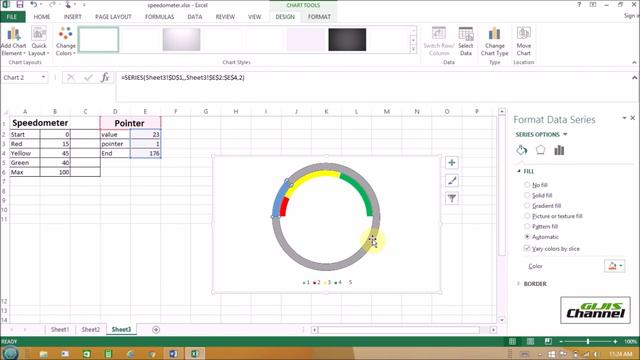Open Quick Layout gallery
The height and width of the screenshot is (360, 640).
[39, 41]
